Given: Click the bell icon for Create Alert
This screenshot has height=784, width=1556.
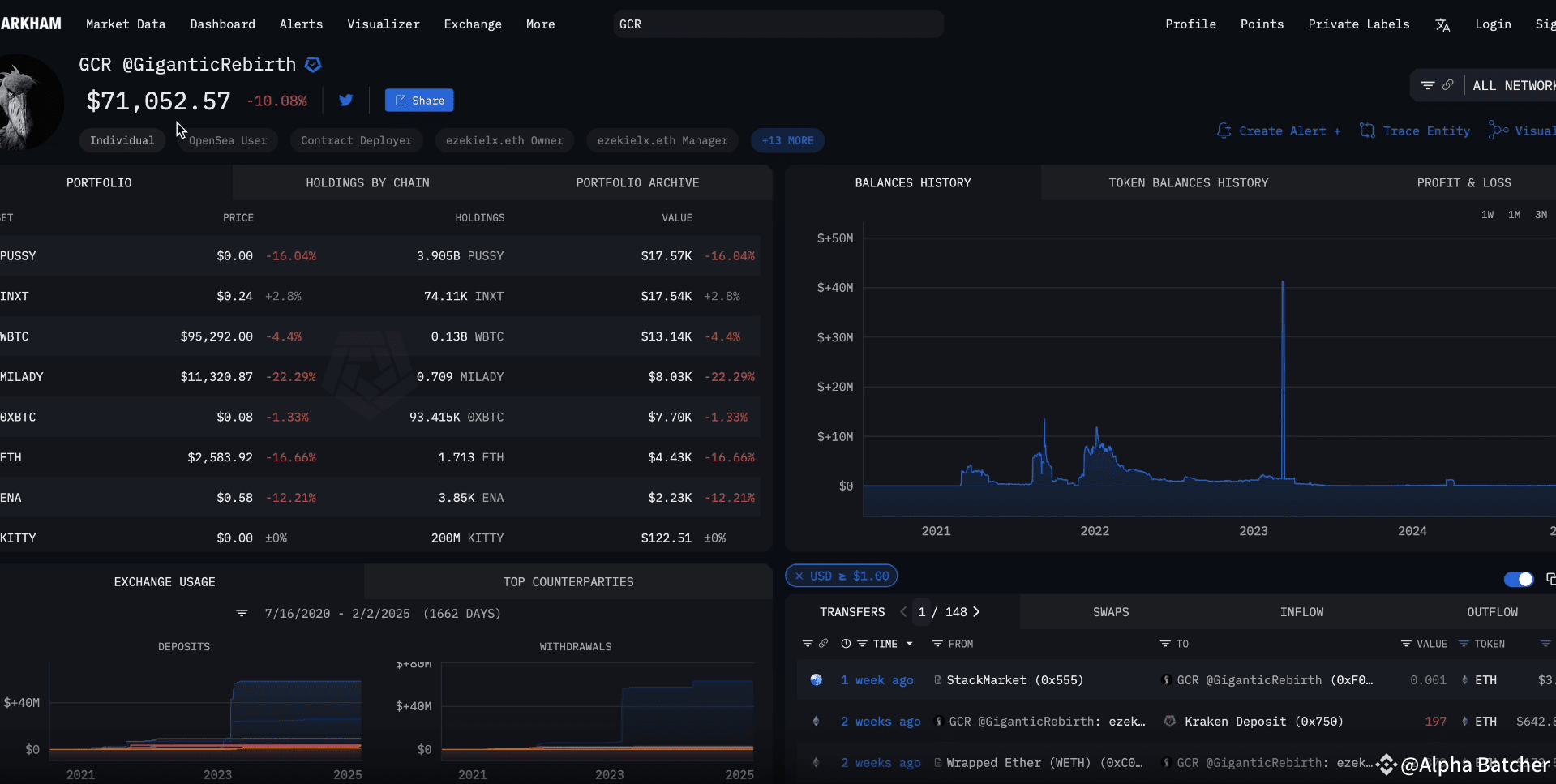Looking at the screenshot, I should (1224, 131).
